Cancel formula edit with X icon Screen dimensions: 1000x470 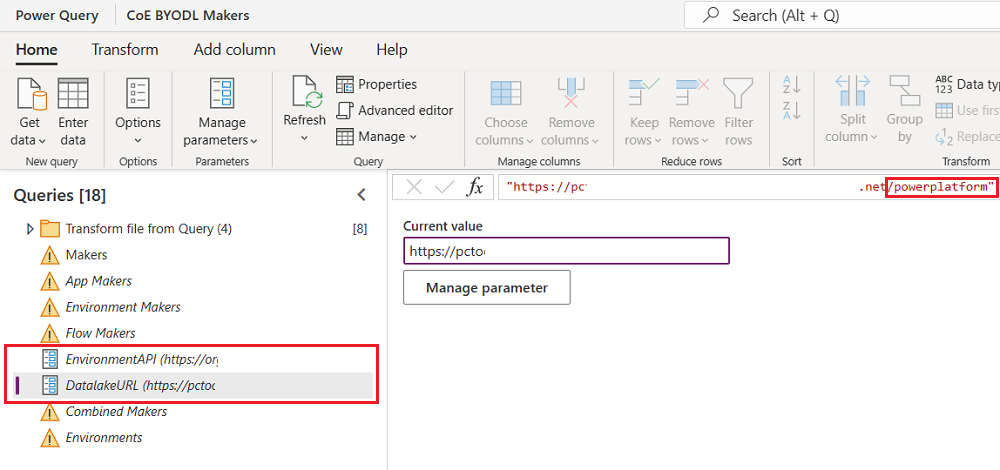coord(415,187)
